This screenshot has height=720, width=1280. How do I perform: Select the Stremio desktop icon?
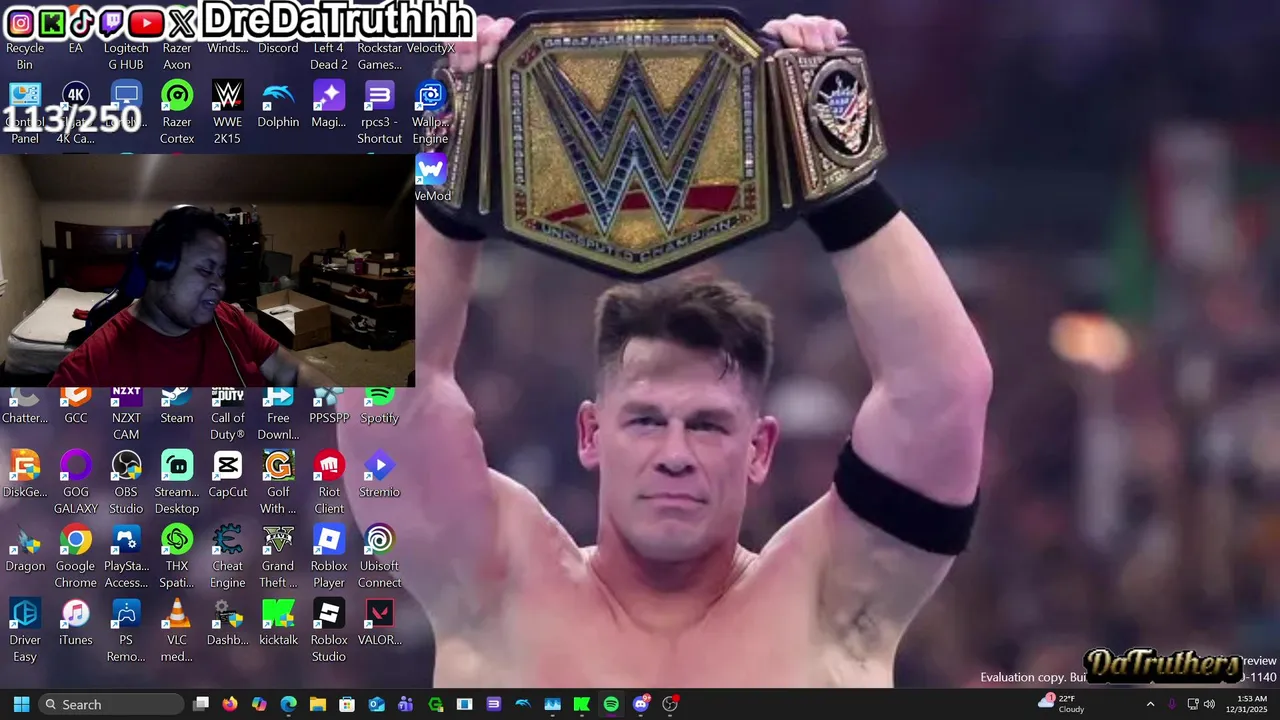[380, 466]
